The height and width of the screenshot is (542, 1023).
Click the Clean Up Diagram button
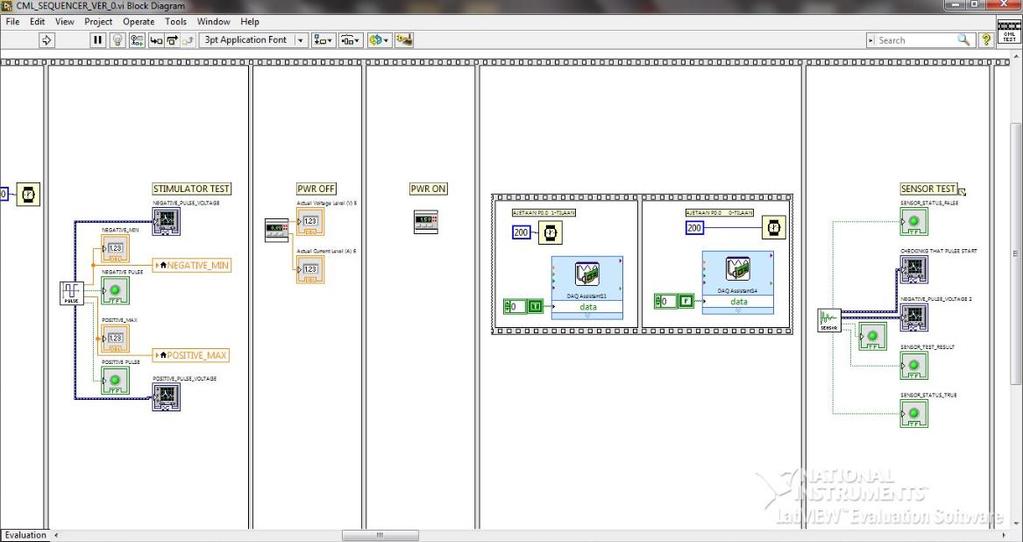pyautogui.click(x=405, y=40)
